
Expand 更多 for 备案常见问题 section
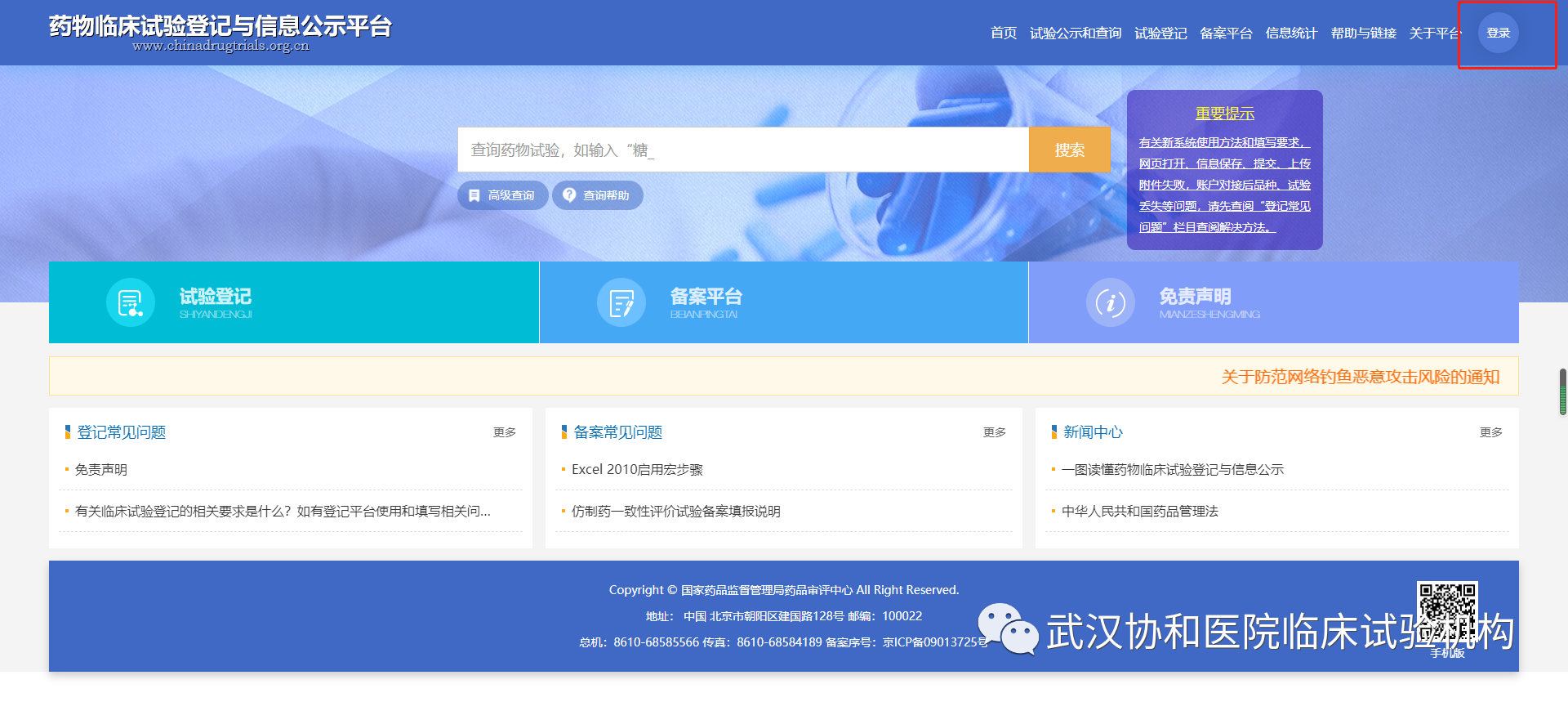pyautogui.click(x=994, y=432)
